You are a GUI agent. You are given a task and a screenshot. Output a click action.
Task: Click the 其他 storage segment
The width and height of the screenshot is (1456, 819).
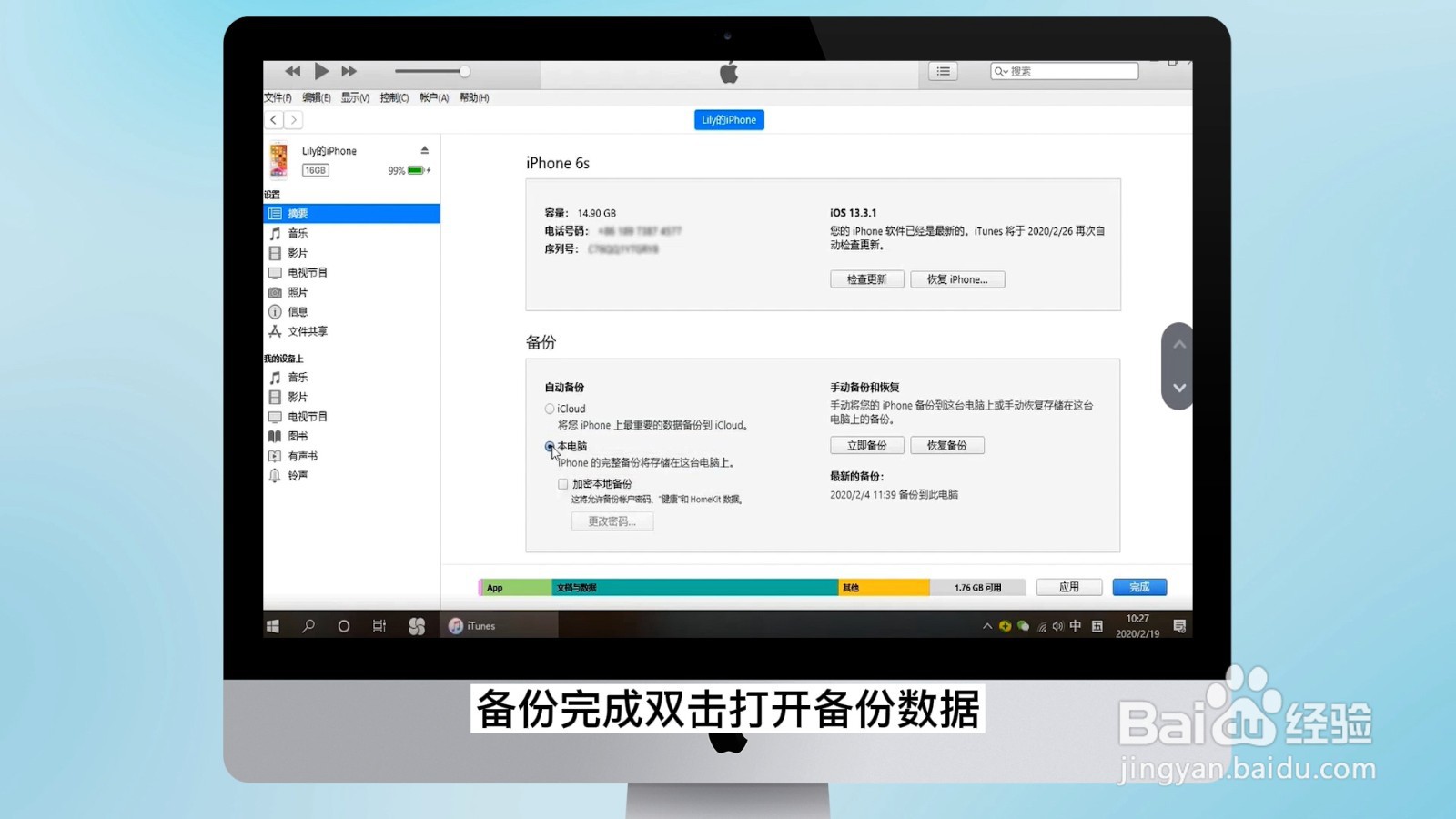pos(884,588)
